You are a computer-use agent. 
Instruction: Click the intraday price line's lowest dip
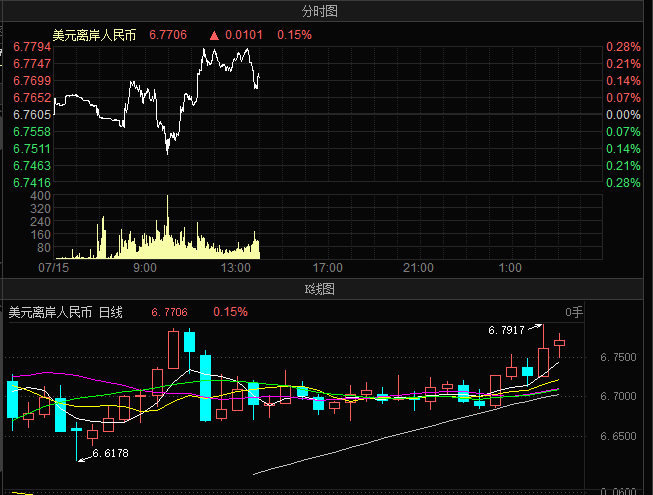tap(167, 151)
